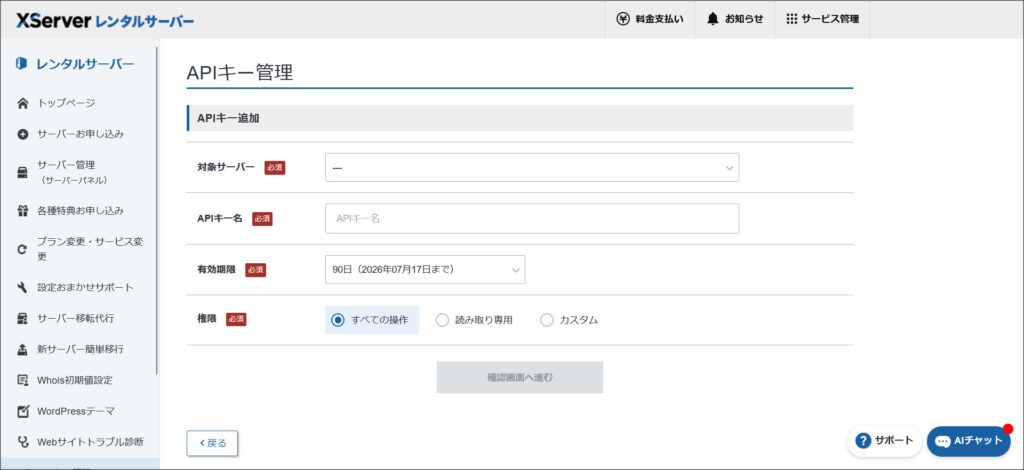
Task: Open the 対象サーバー dropdown
Action: click(531, 168)
